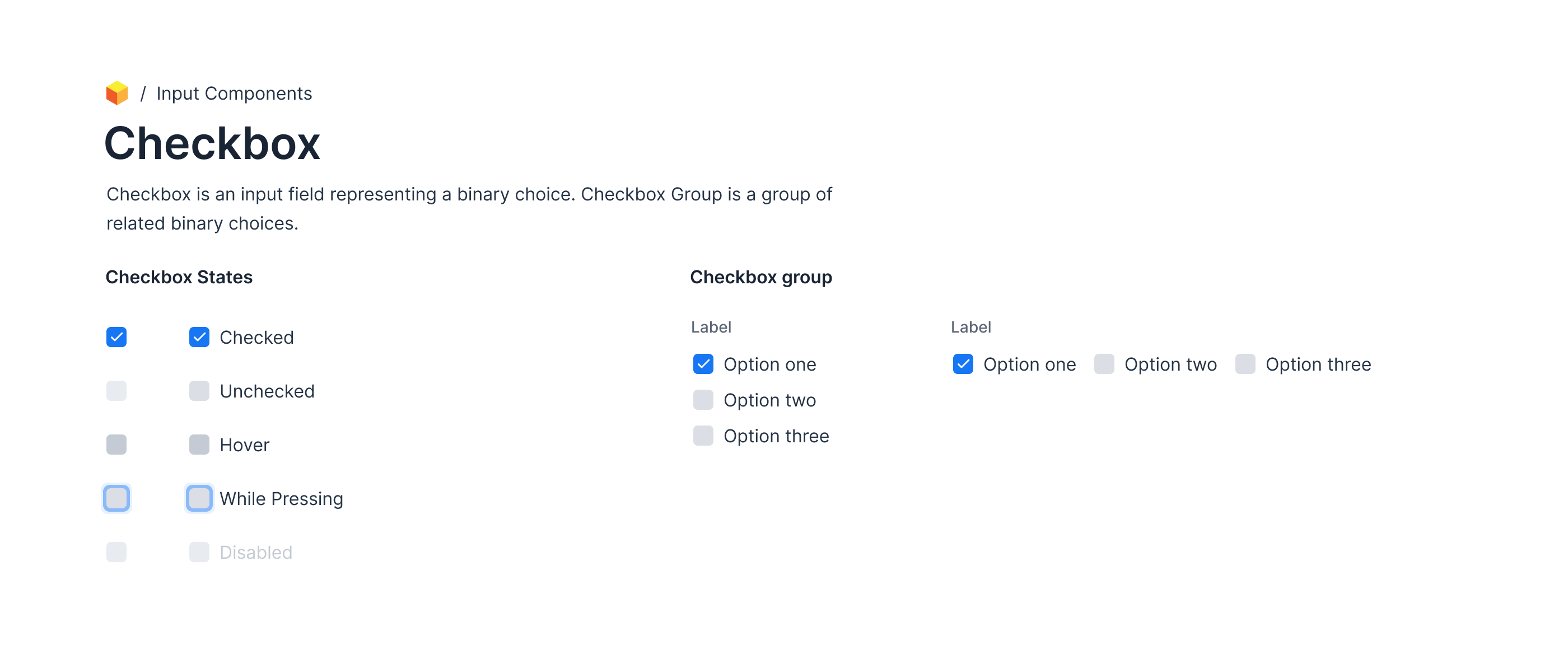This screenshot has height=664, width=1568.
Task: Uncheck Option one in the vertical group
Action: click(703, 364)
